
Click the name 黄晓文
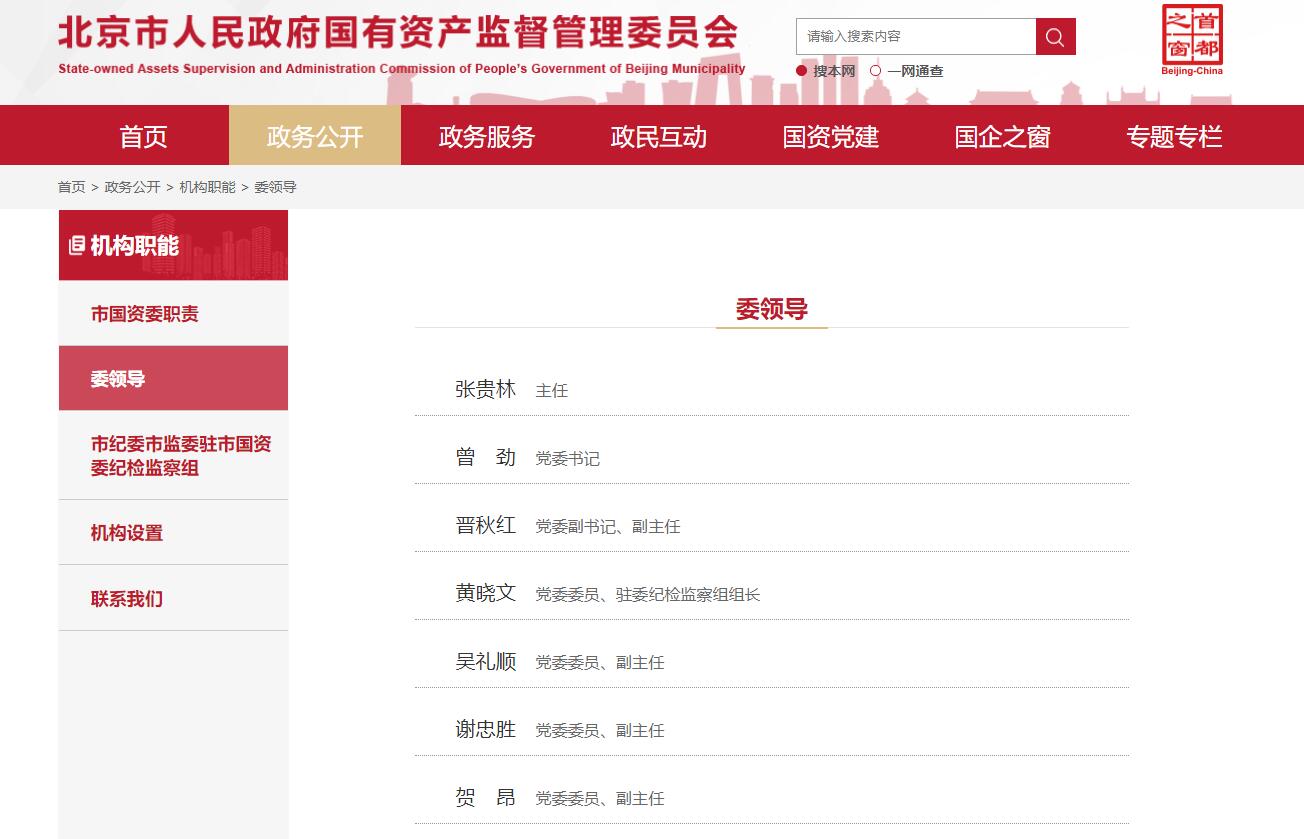click(x=486, y=593)
